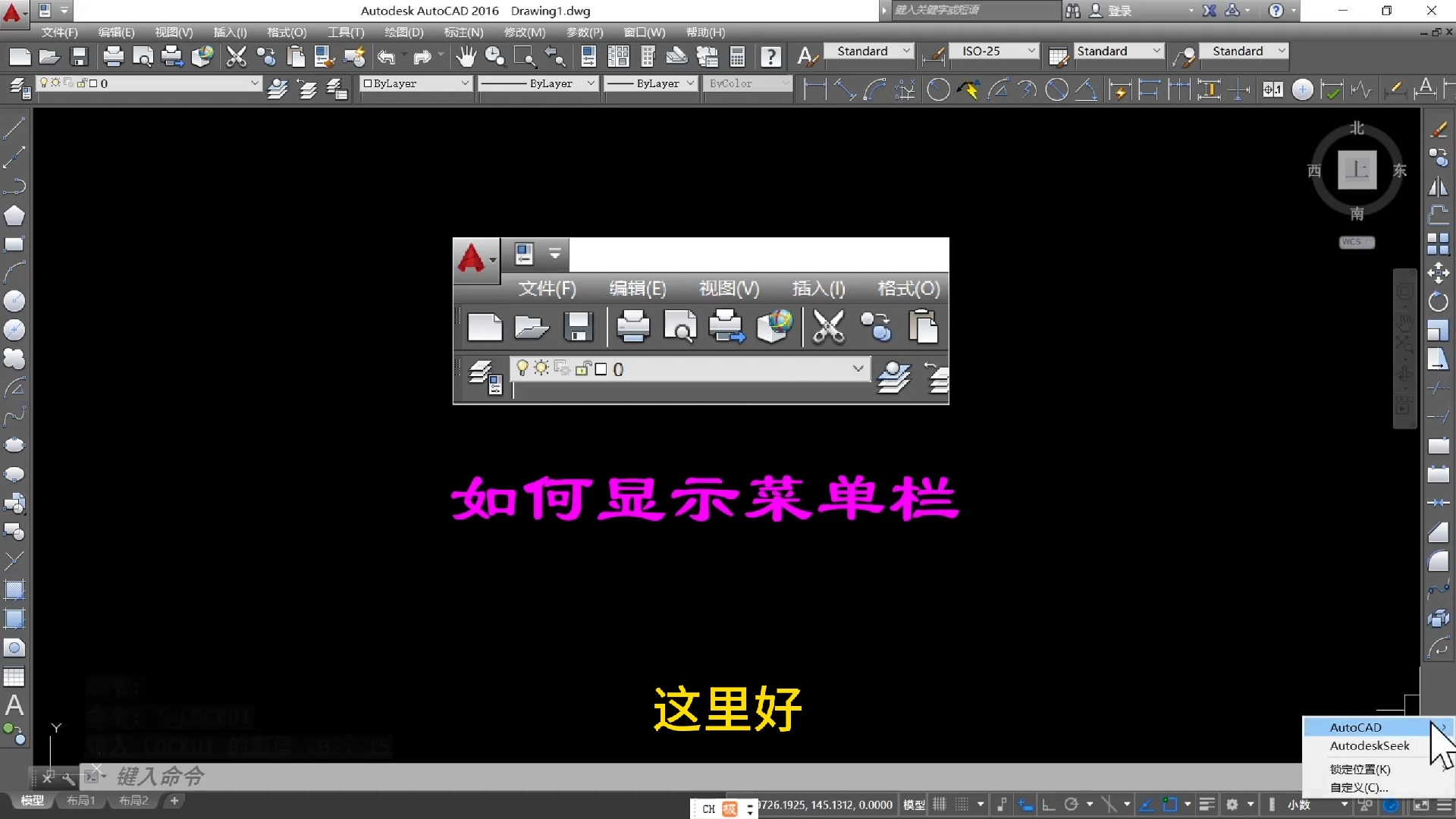Open the 工具(T) menu
The width and height of the screenshot is (1456, 819).
click(345, 32)
